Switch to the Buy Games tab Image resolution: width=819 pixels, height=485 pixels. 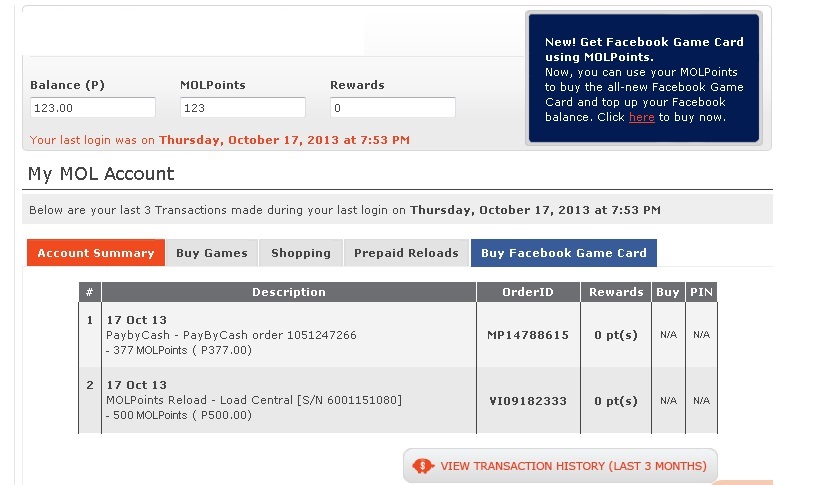pos(211,253)
